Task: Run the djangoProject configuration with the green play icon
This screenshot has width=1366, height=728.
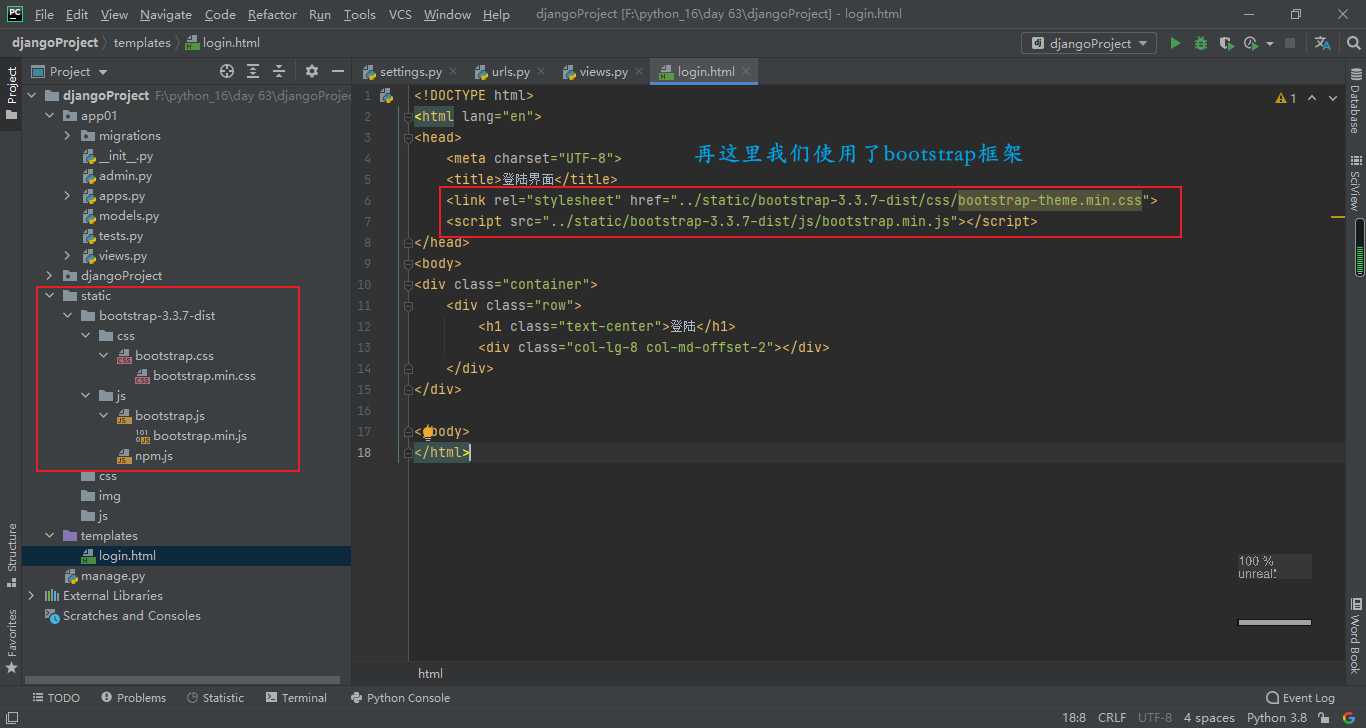Action: tap(1175, 43)
